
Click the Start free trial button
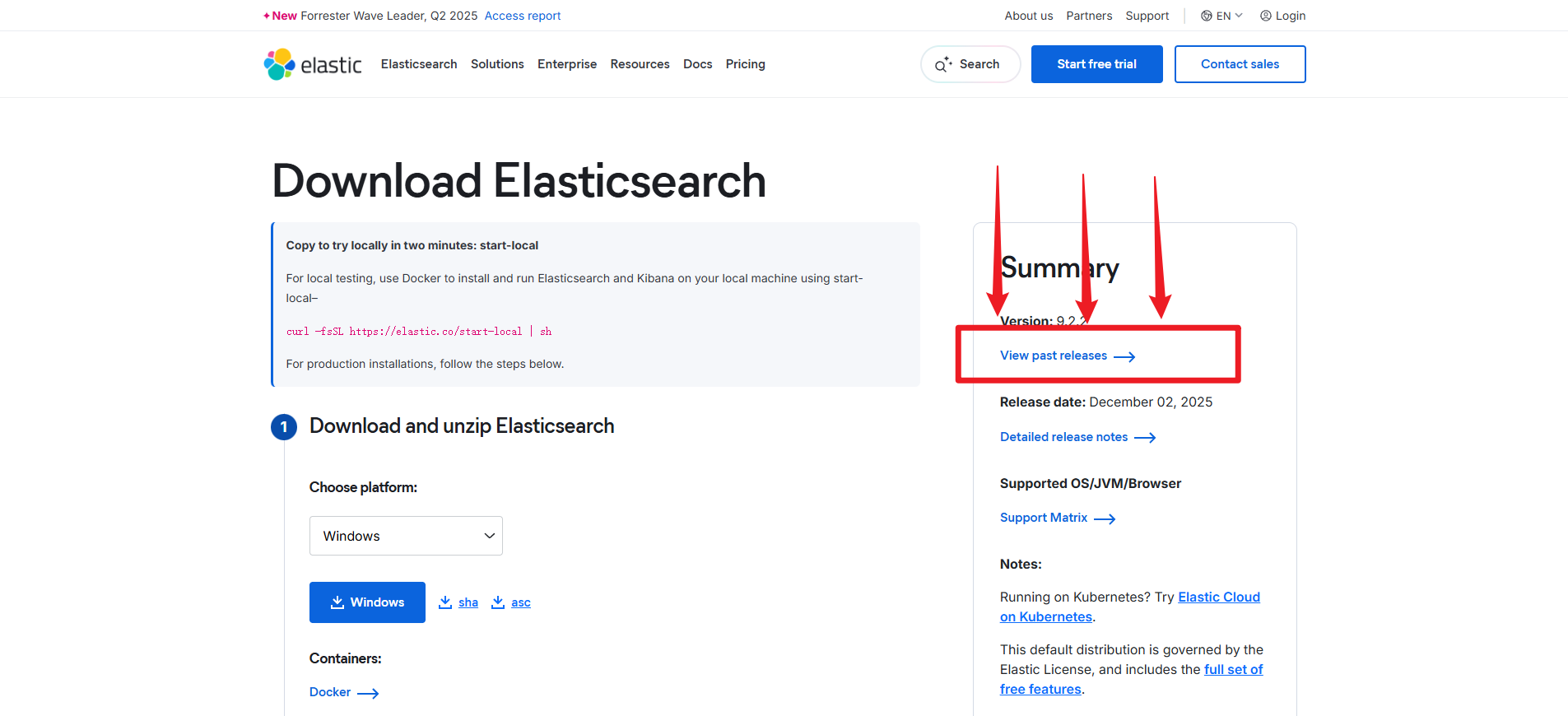pyautogui.click(x=1097, y=64)
